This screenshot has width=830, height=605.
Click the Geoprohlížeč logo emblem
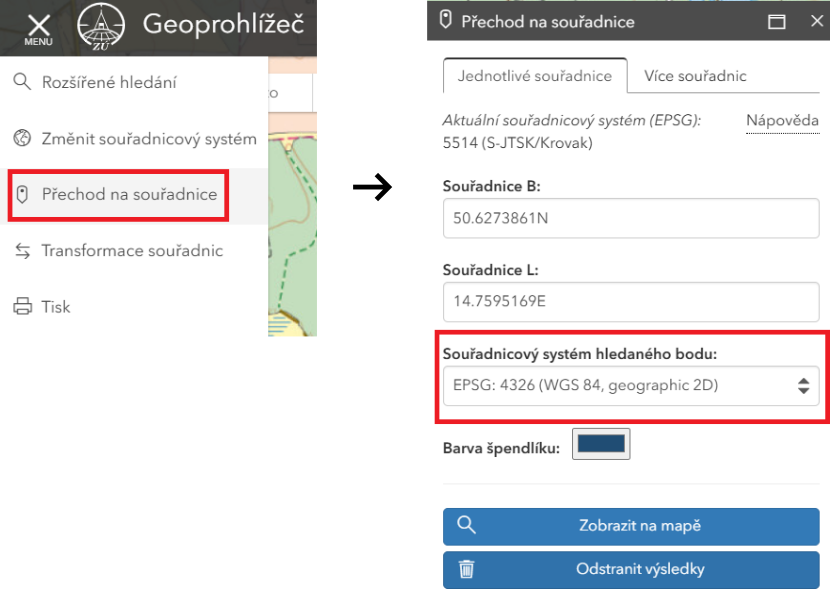tap(99, 25)
